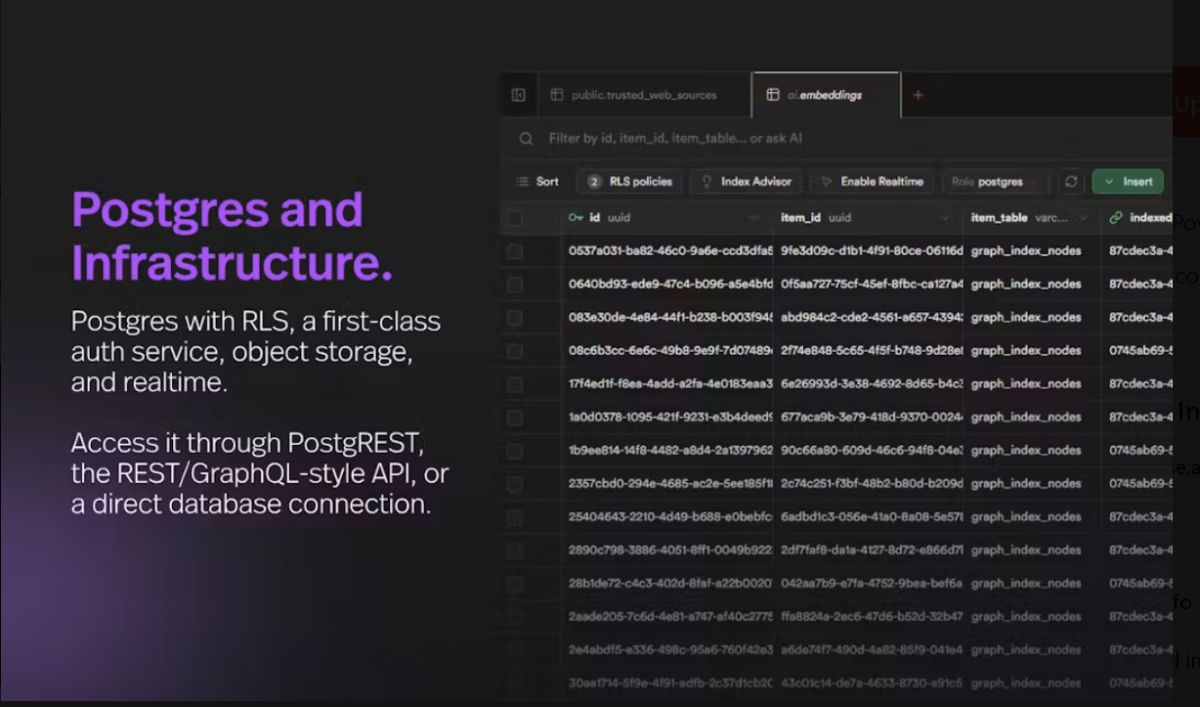Expand the item_table column header menu
This screenshot has width=1200, height=707.
point(1084,218)
